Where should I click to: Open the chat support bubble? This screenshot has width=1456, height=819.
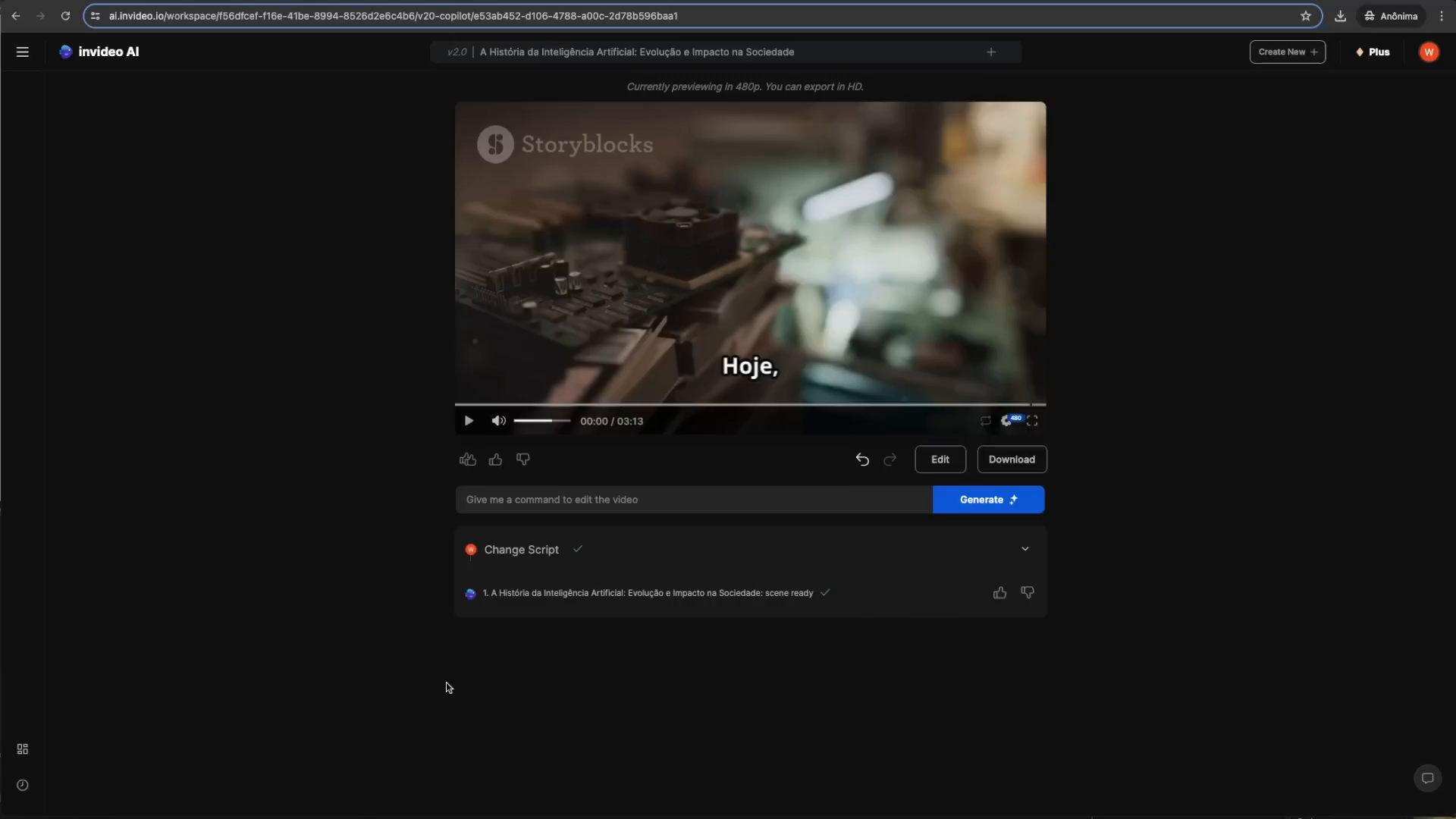1428,778
